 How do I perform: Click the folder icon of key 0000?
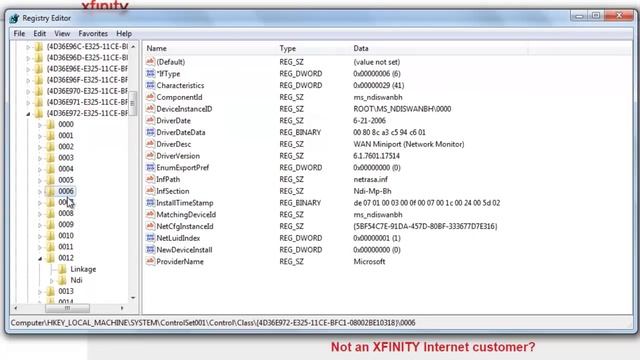51,124
